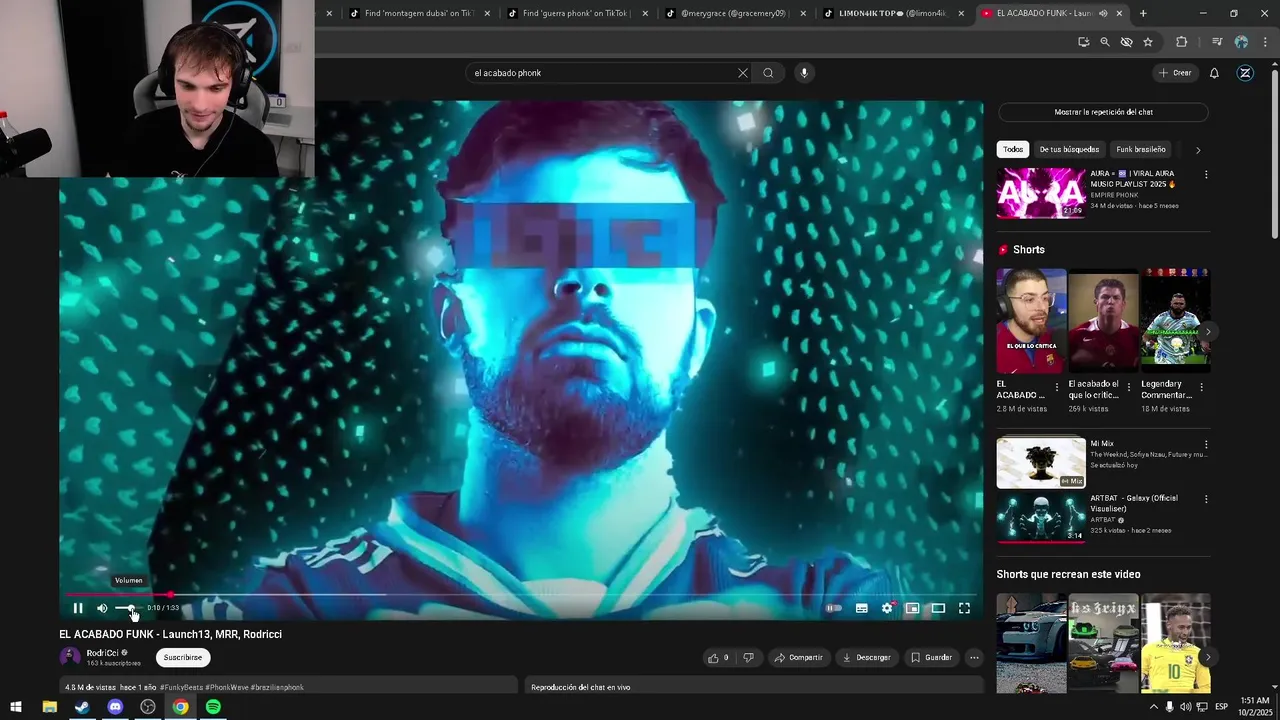Toggle subtitles with the captions icon
This screenshot has width=1280, height=720.
pyautogui.click(x=862, y=608)
